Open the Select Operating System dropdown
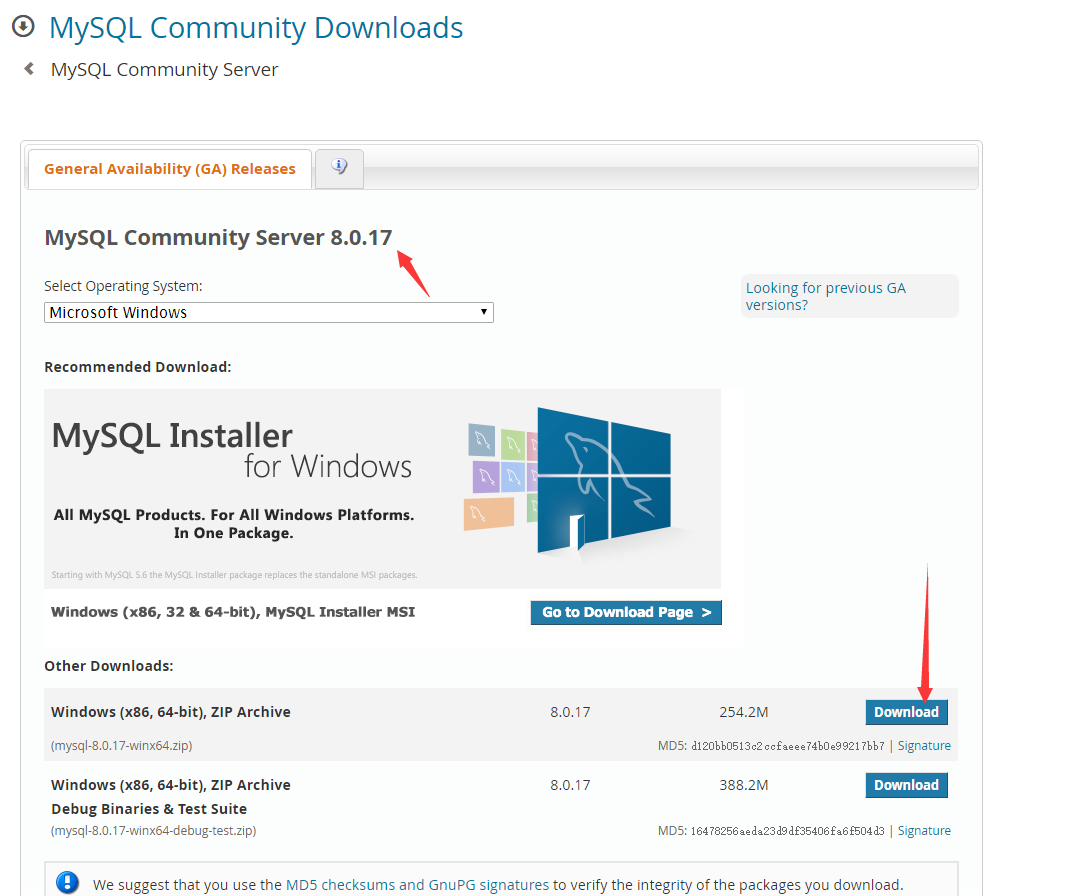This screenshot has height=896, width=1082. click(268, 312)
